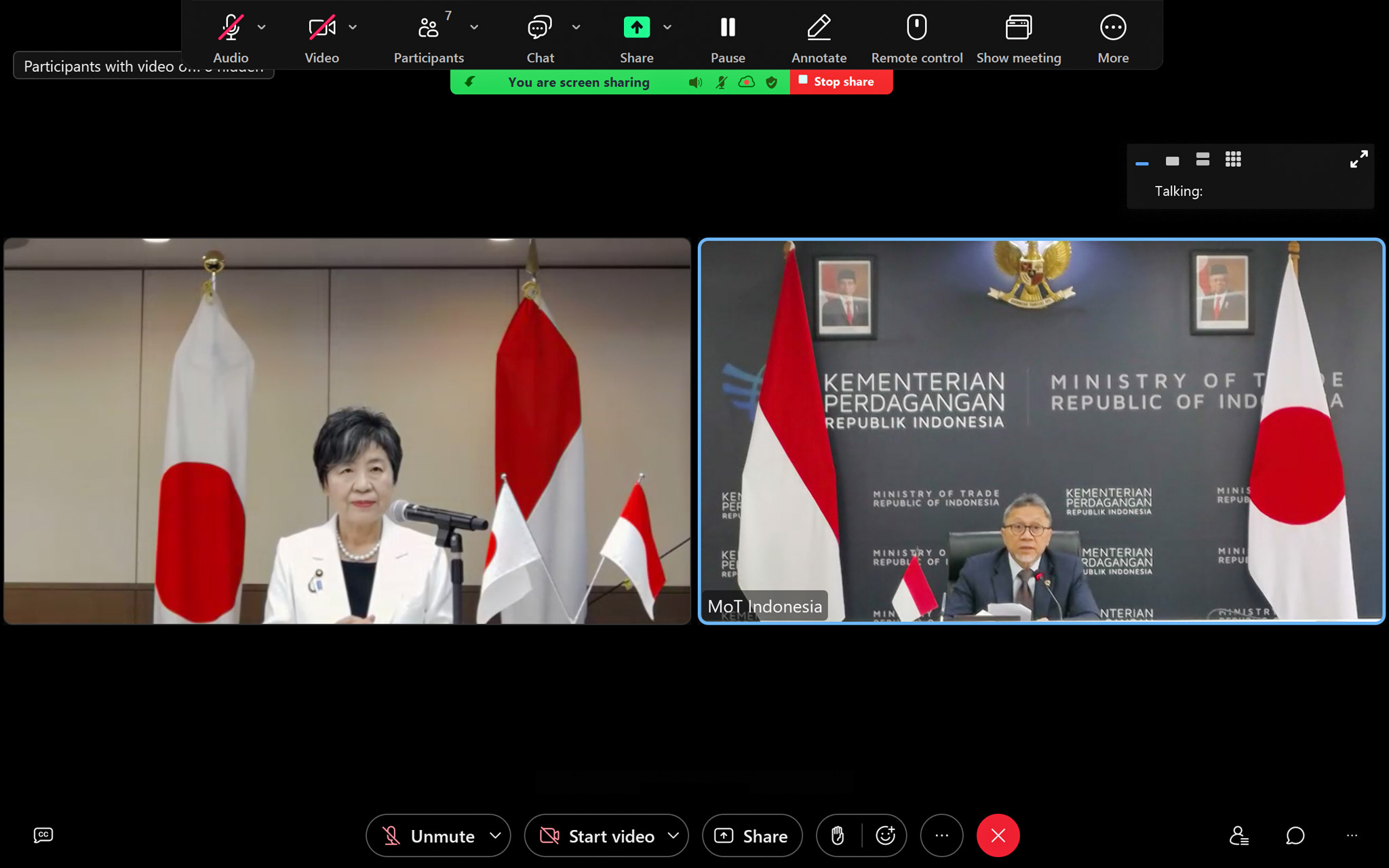This screenshot has height=868, width=1389.
Task: Click 'Participants with video off' hidden notice
Action: [x=143, y=66]
